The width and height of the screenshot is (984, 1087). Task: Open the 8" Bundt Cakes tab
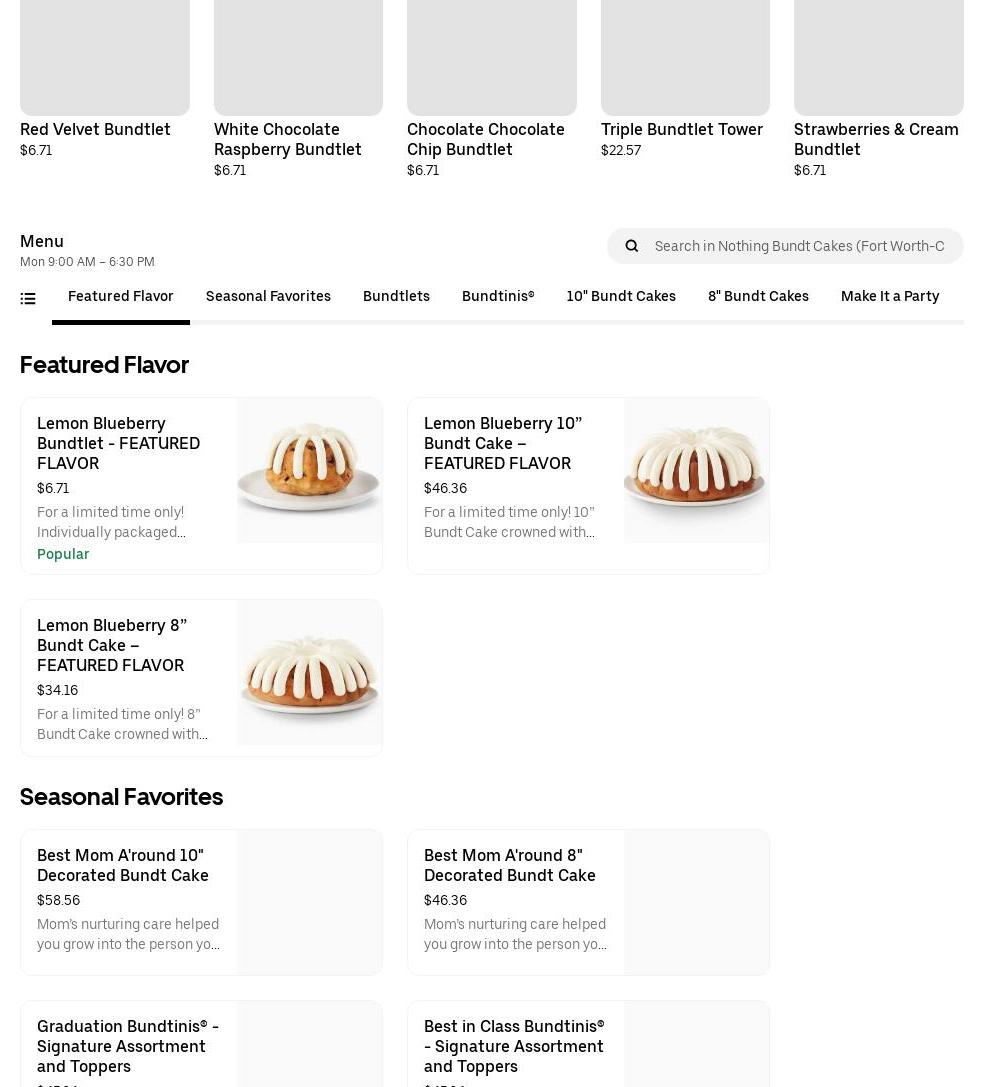(758, 296)
